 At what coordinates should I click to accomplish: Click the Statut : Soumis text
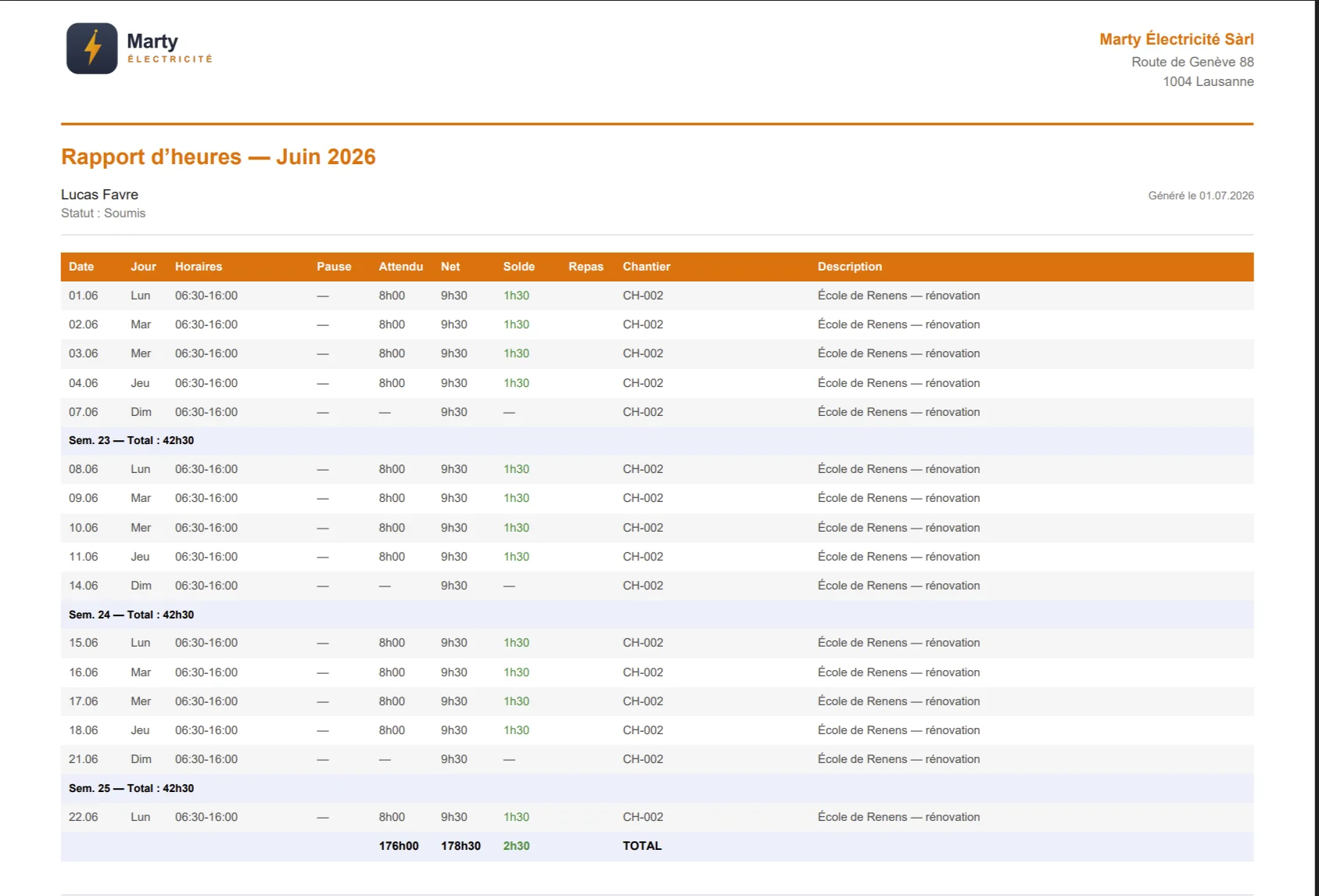tap(103, 213)
